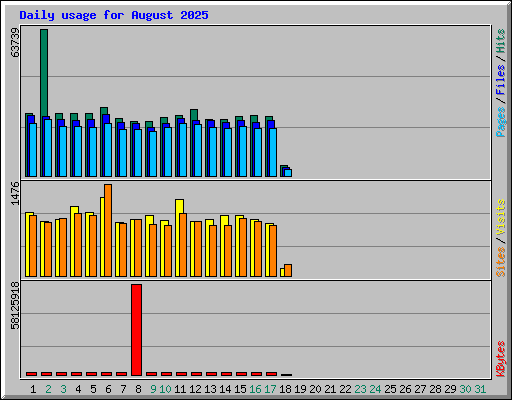Click day label 31 on the x-axis

[480, 389]
